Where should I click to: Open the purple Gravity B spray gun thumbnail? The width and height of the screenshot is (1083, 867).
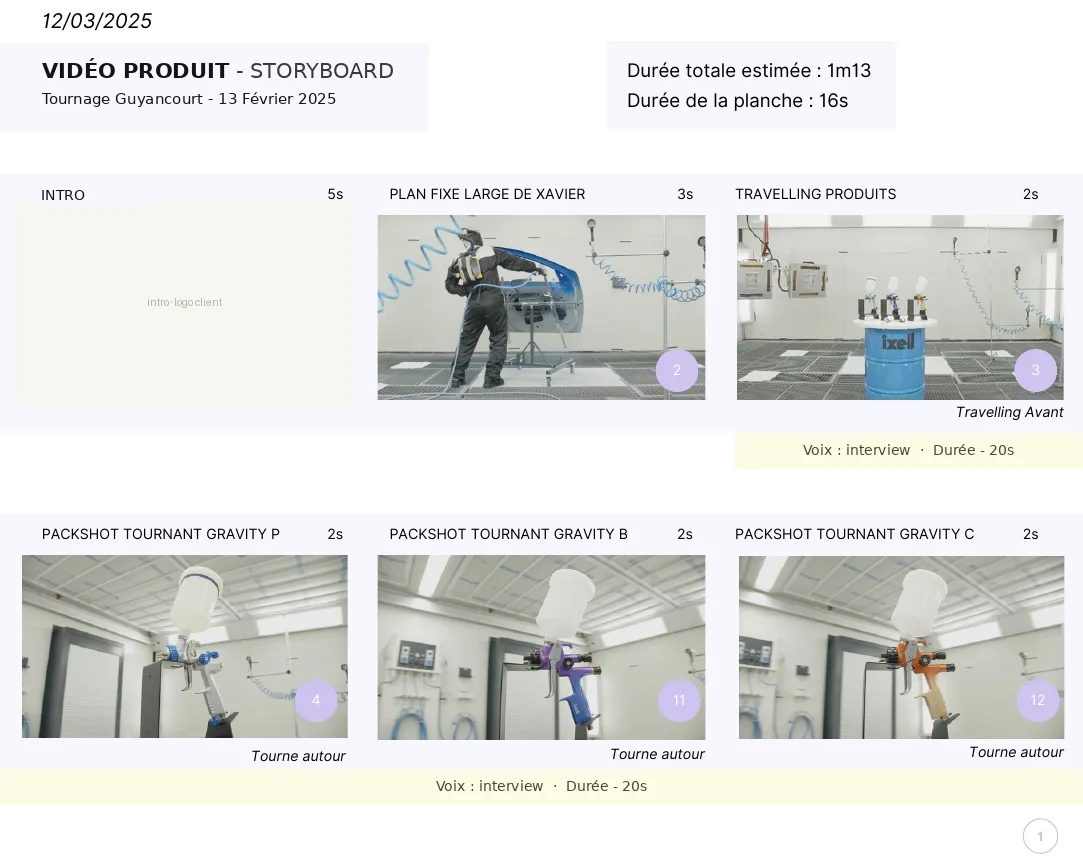point(541,647)
